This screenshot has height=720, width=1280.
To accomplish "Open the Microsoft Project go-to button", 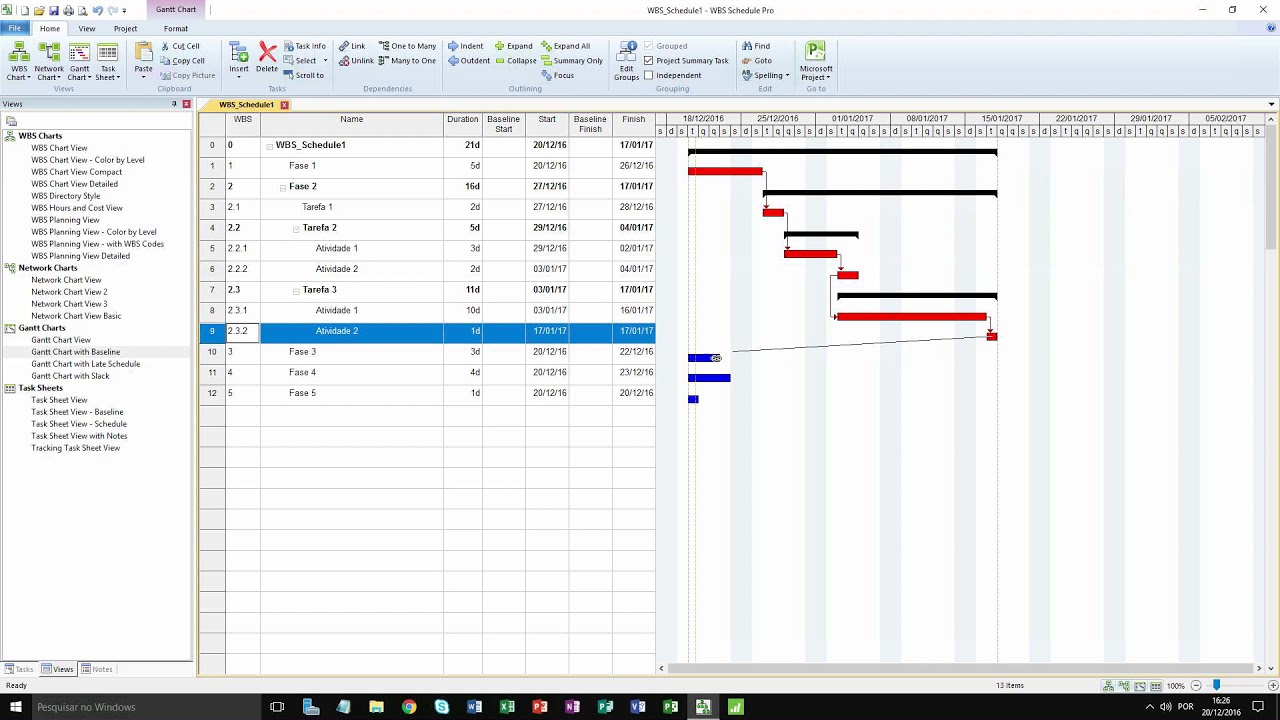I will pos(816,61).
